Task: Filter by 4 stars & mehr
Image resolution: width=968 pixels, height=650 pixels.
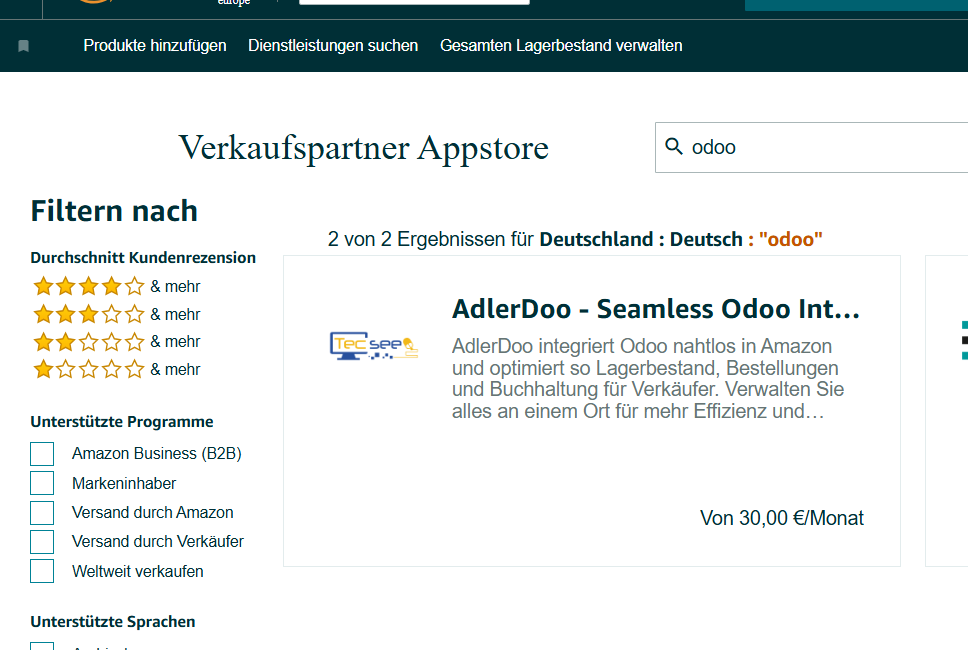Action: tap(116, 287)
